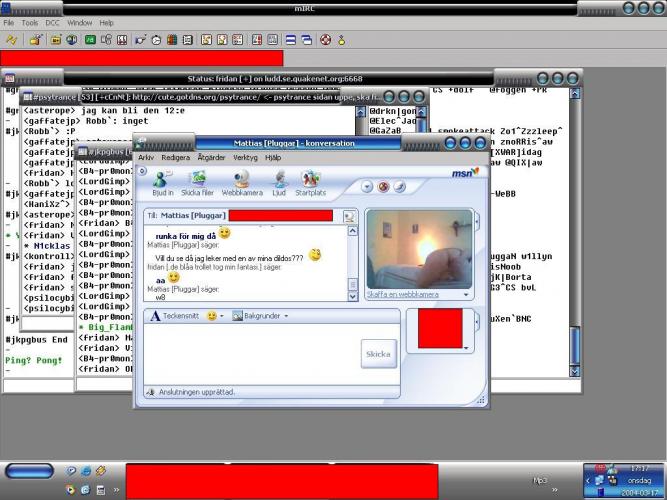Open the Åtgärder menu
Screen dimensions: 667x500
[211, 158]
